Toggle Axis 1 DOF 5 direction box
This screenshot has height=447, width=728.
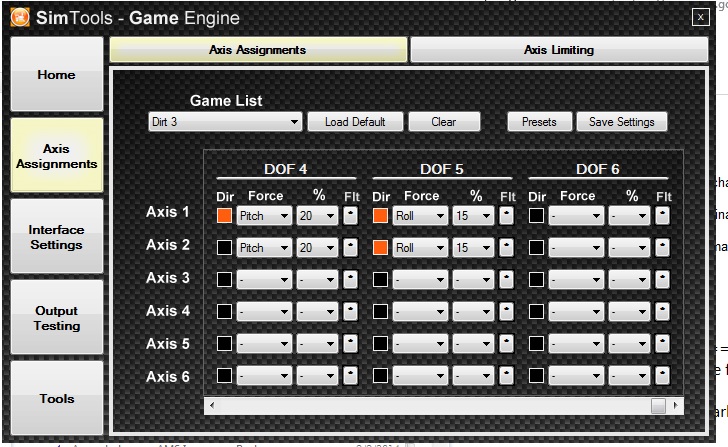pyautogui.click(x=380, y=215)
